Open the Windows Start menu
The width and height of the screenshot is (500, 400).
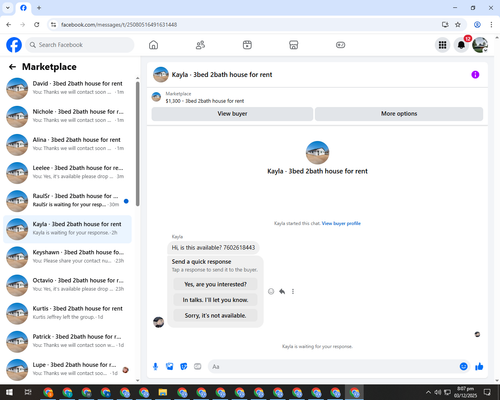point(9,392)
